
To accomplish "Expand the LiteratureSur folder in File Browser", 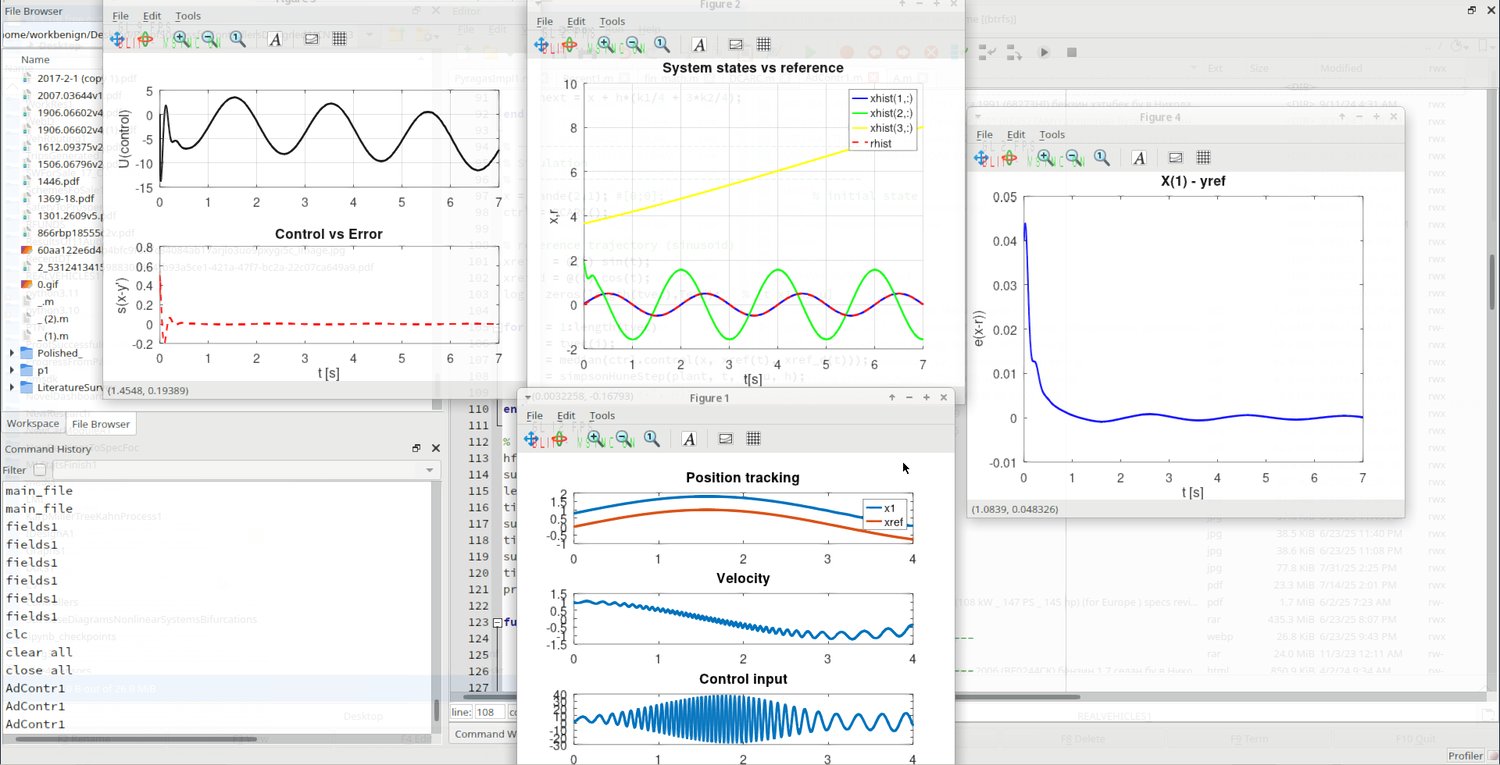I will click(x=13, y=387).
